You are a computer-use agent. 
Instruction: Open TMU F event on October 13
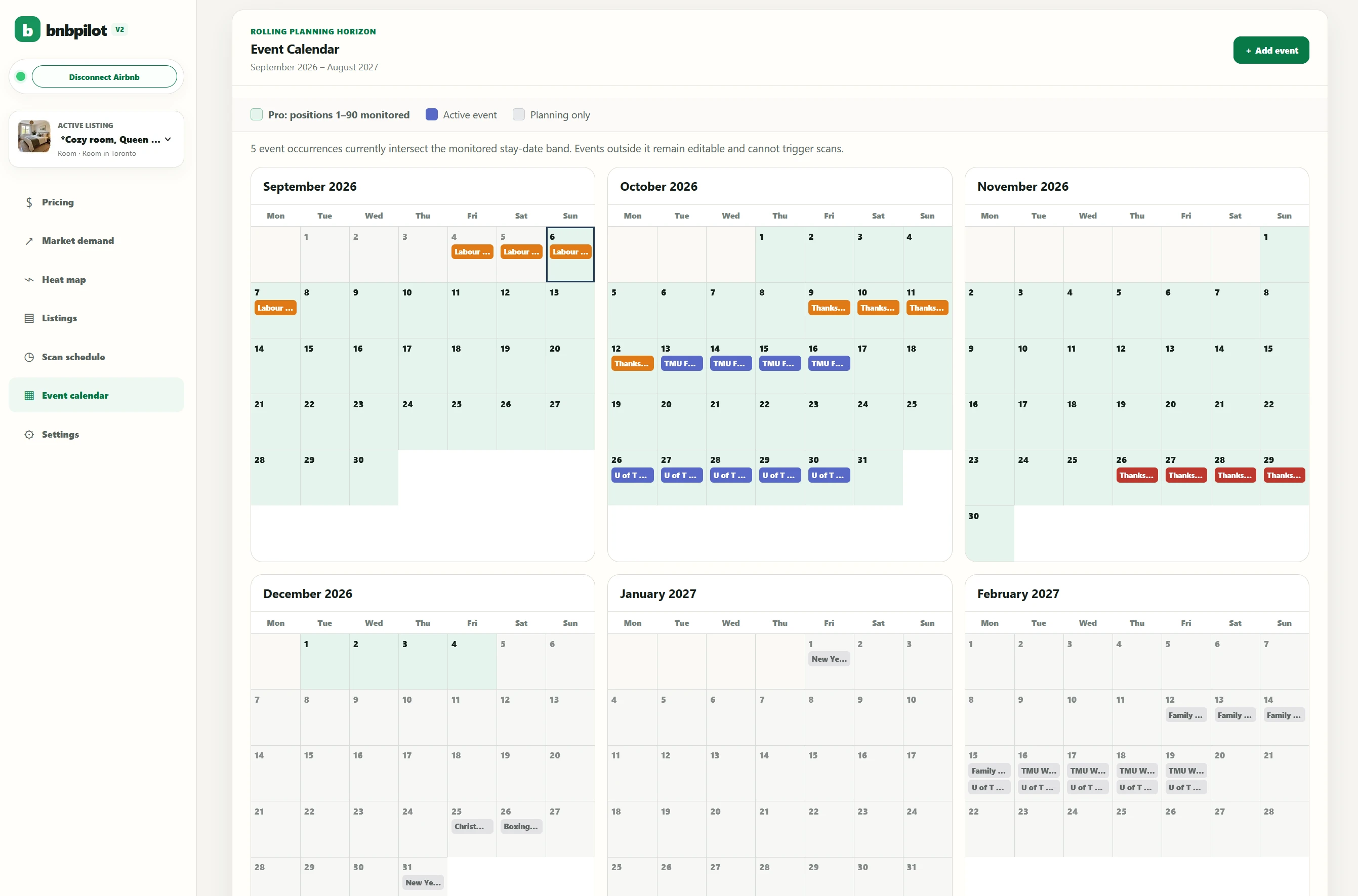click(681, 363)
